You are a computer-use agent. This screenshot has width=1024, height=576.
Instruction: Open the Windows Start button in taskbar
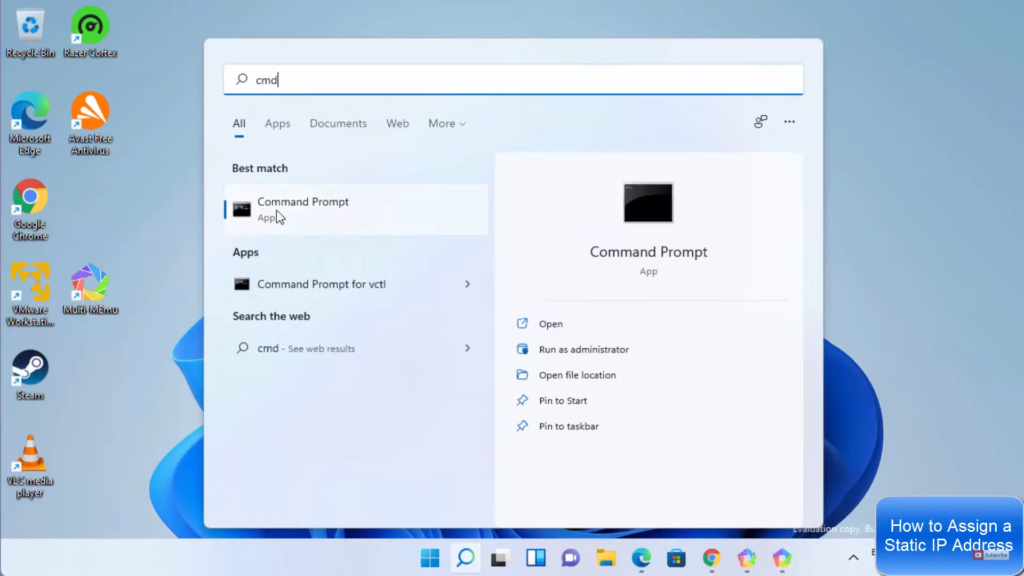(x=430, y=558)
